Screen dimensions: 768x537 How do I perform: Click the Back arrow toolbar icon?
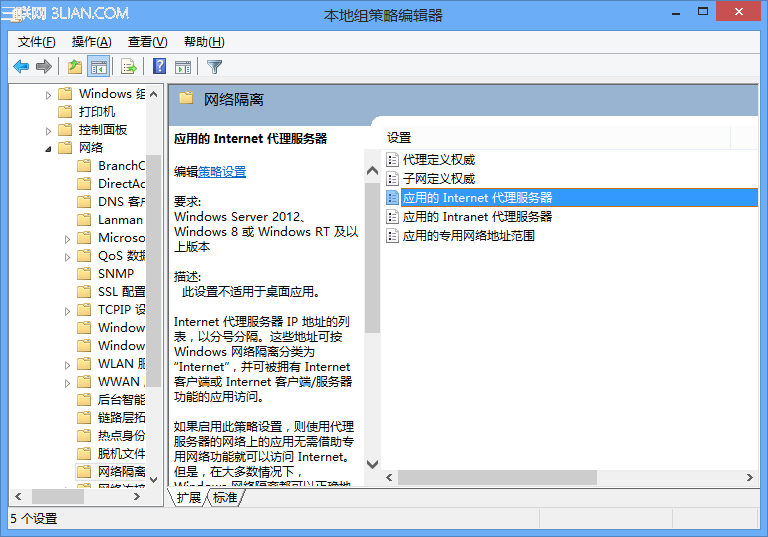tap(21, 66)
